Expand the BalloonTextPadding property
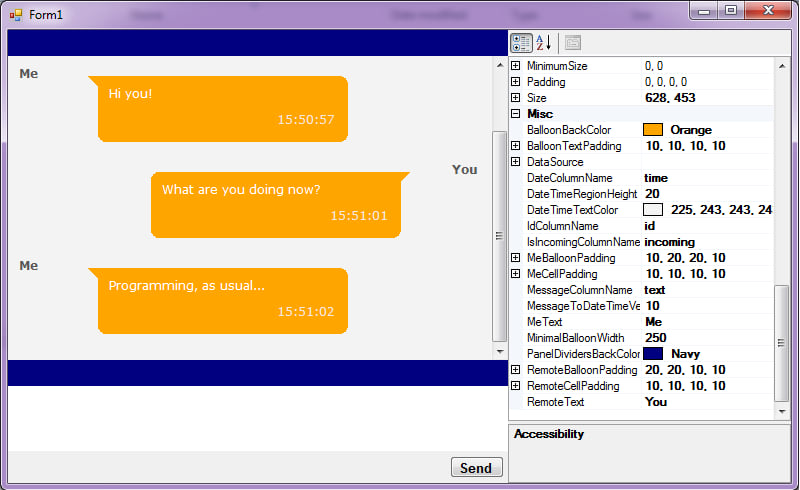The width and height of the screenshot is (800, 490). coord(516,145)
